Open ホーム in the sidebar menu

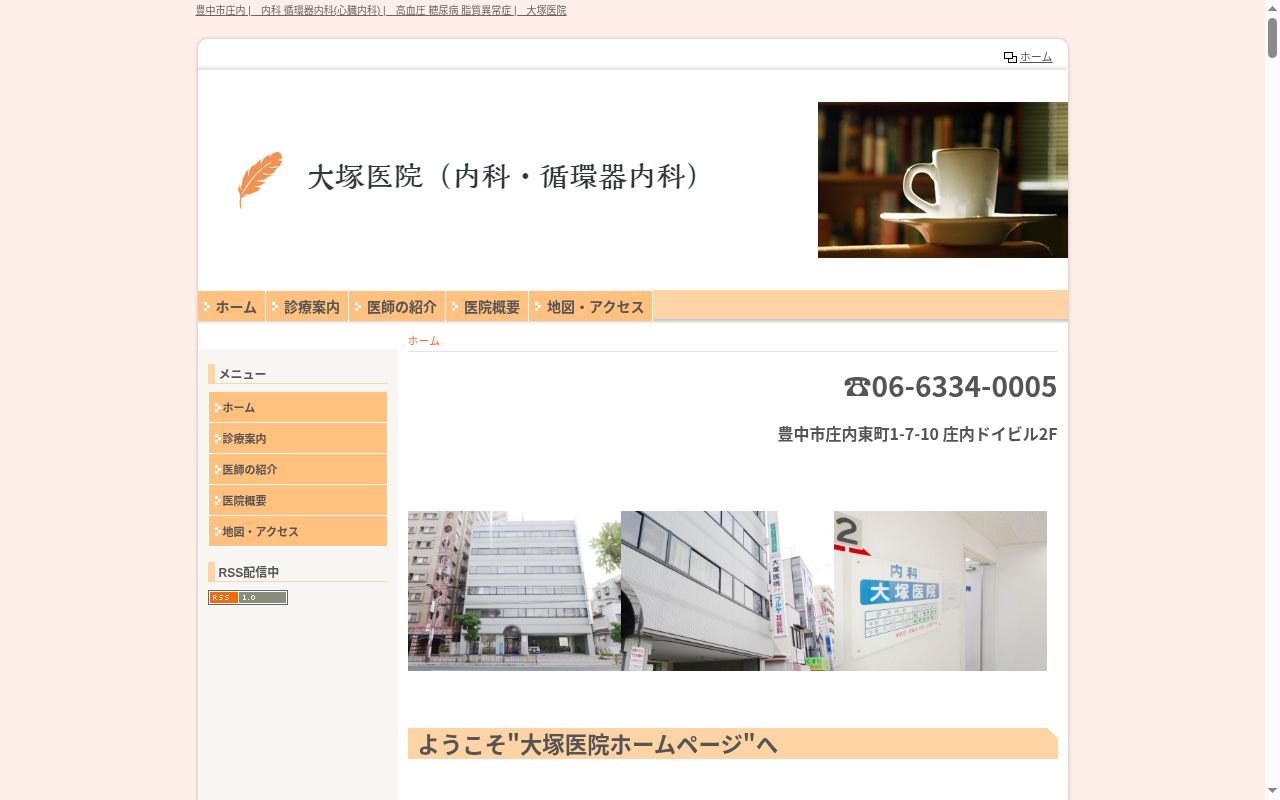298,407
